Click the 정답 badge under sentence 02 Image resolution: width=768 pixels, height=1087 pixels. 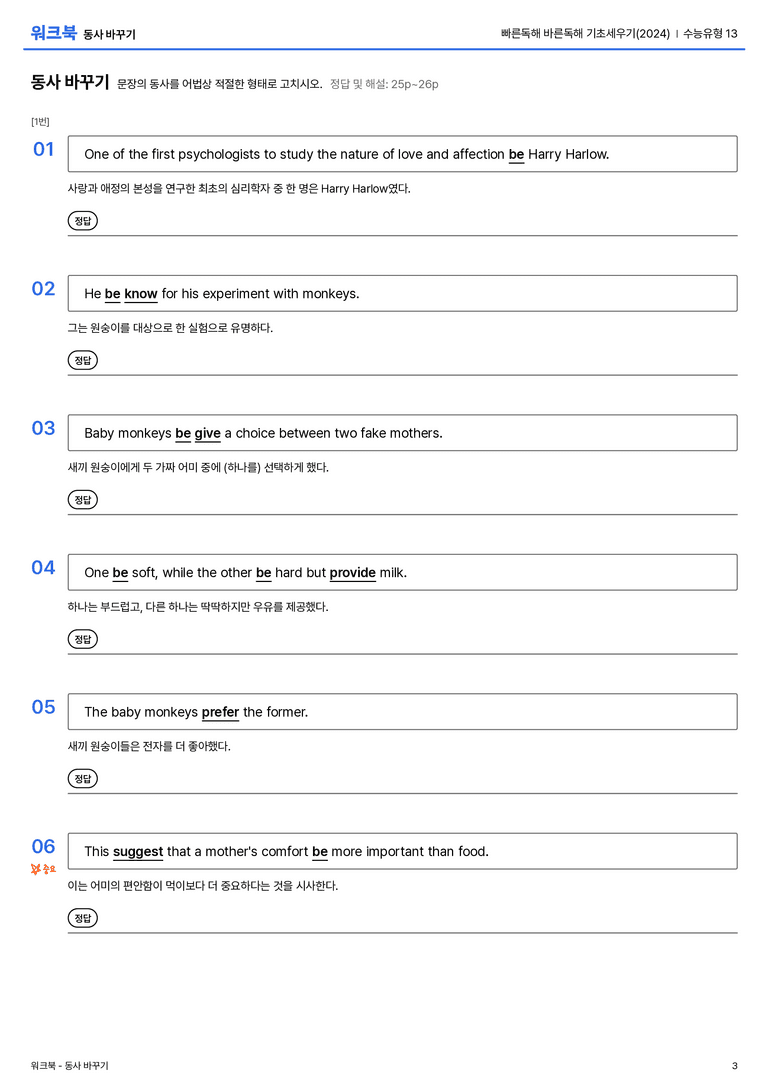(82, 360)
